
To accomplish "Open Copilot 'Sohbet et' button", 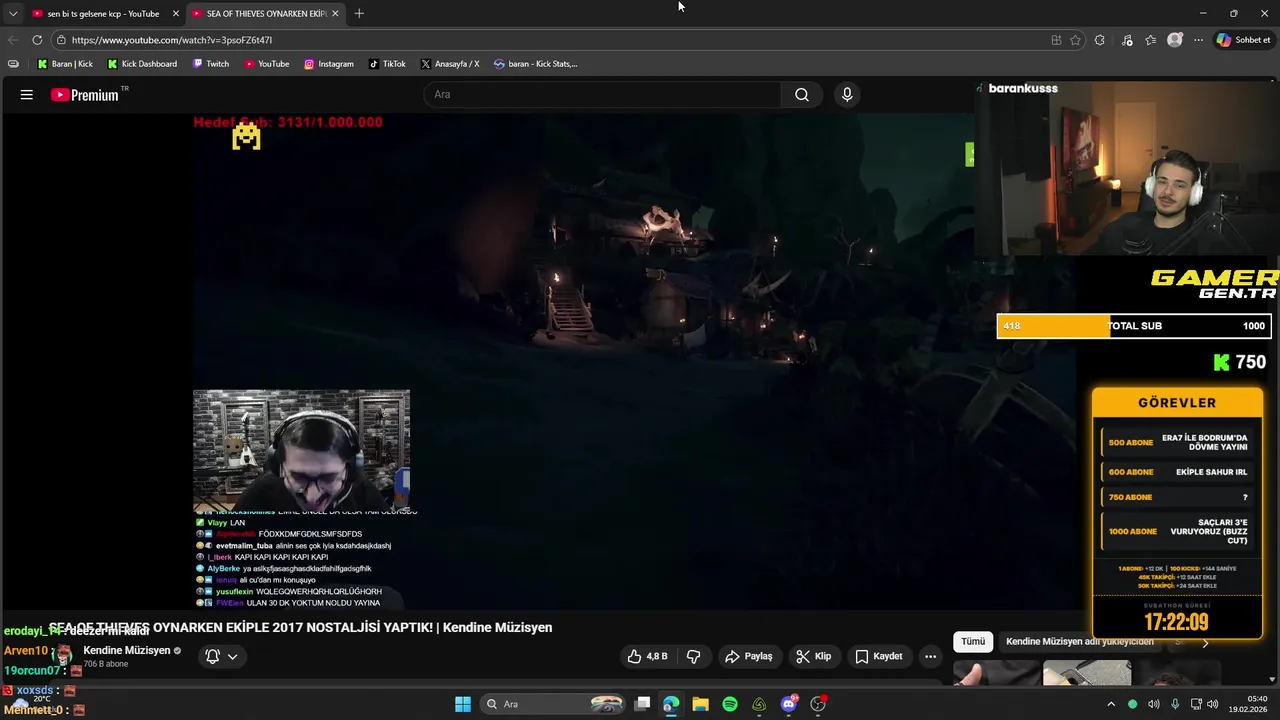I will (1244, 40).
